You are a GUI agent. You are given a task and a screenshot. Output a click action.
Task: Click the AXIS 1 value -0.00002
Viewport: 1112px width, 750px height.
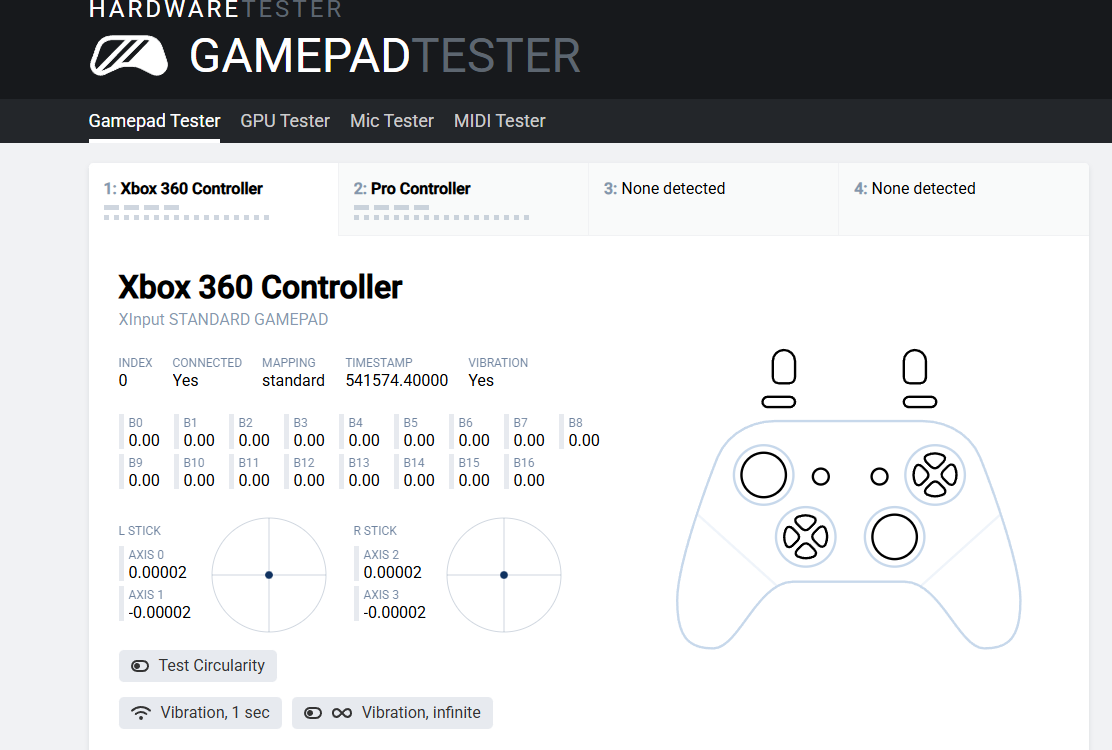tap(160, 612)
